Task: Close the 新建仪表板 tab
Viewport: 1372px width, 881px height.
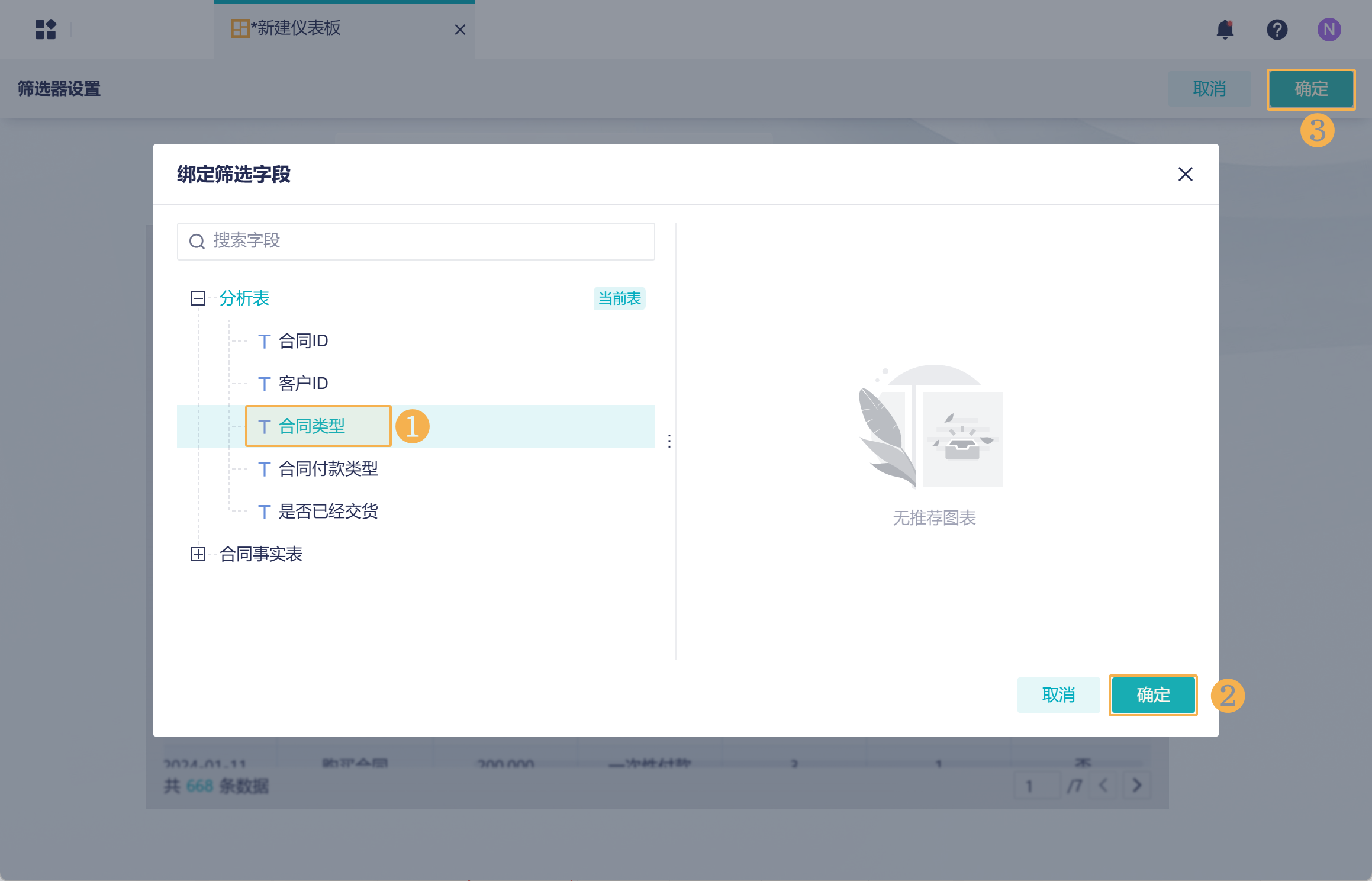Action: (x=460, y=30)
